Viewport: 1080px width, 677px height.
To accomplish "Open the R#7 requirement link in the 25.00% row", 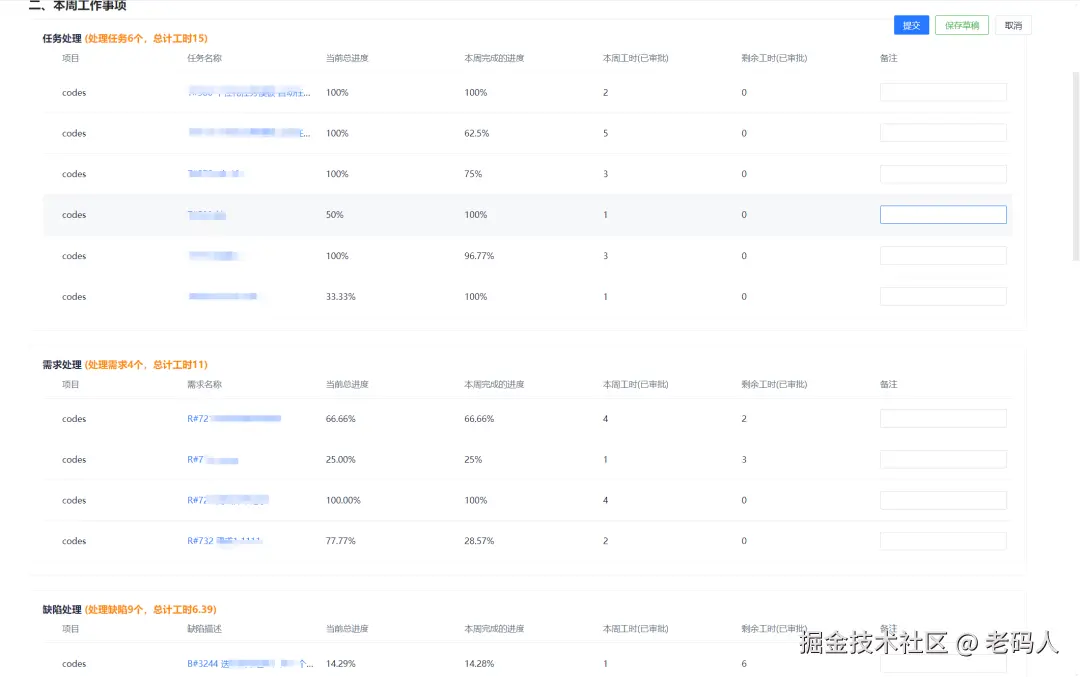I will click(x=213, y=459).
